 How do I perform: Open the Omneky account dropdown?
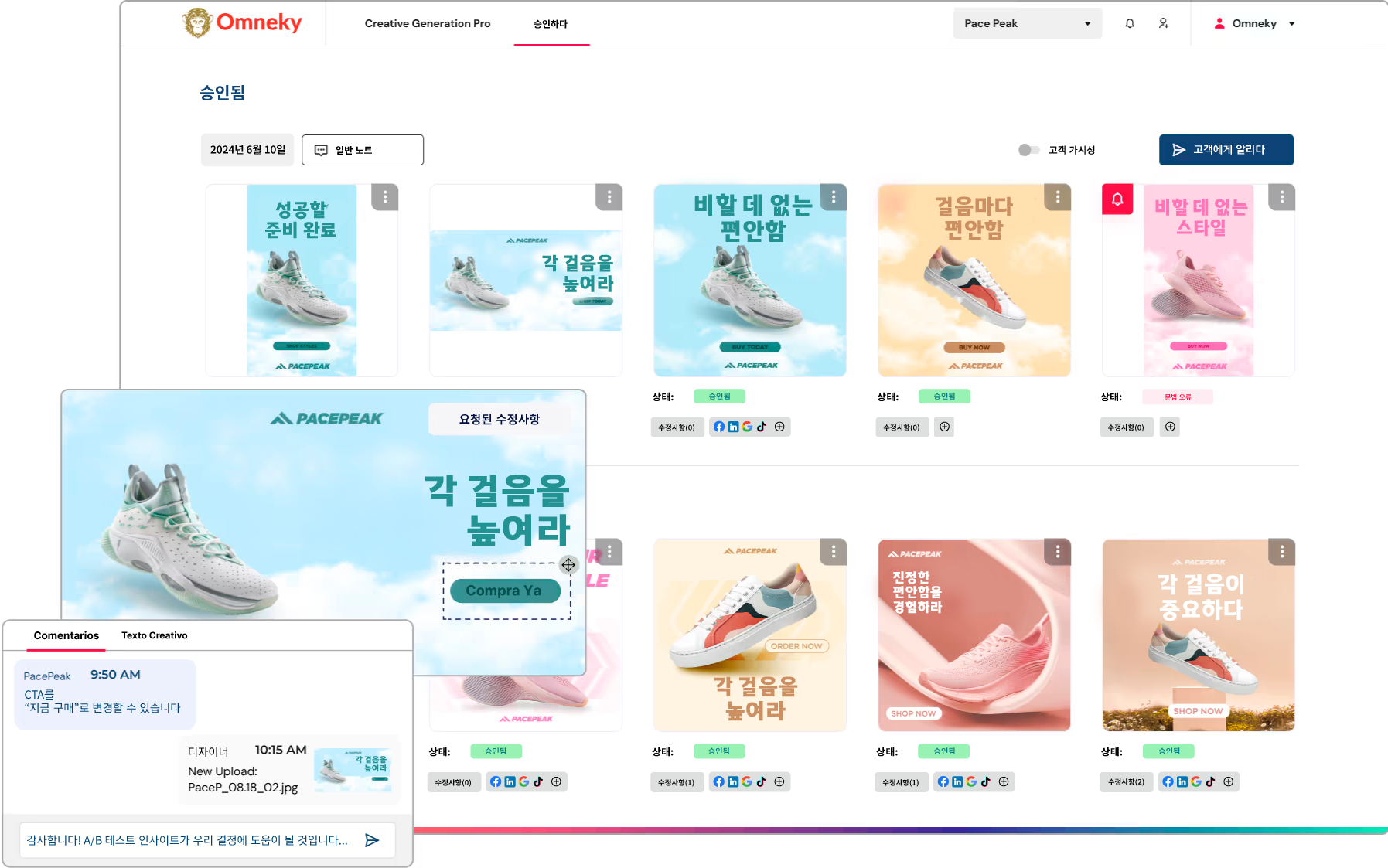(x=1254, y=23)
